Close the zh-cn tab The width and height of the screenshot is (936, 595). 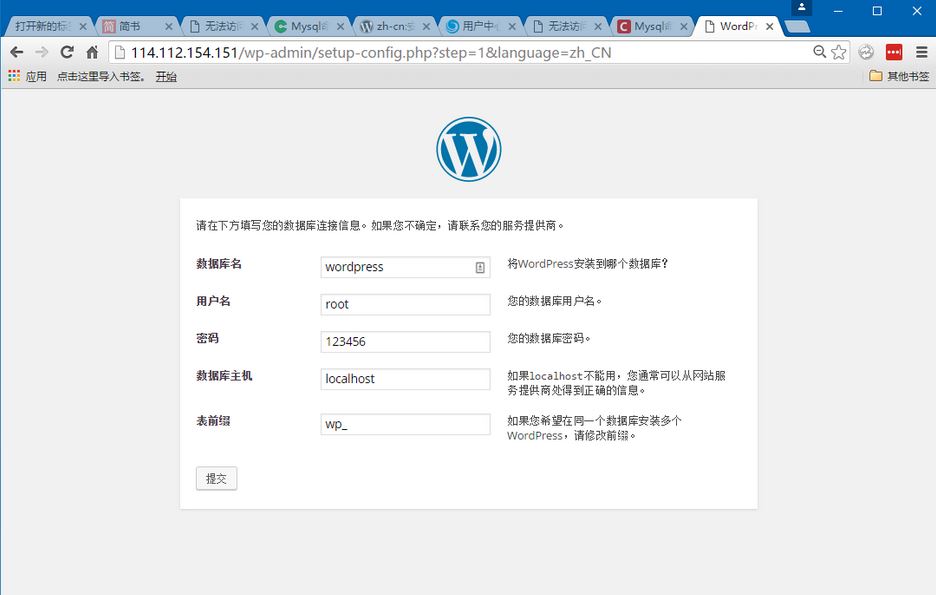point(426,26)
